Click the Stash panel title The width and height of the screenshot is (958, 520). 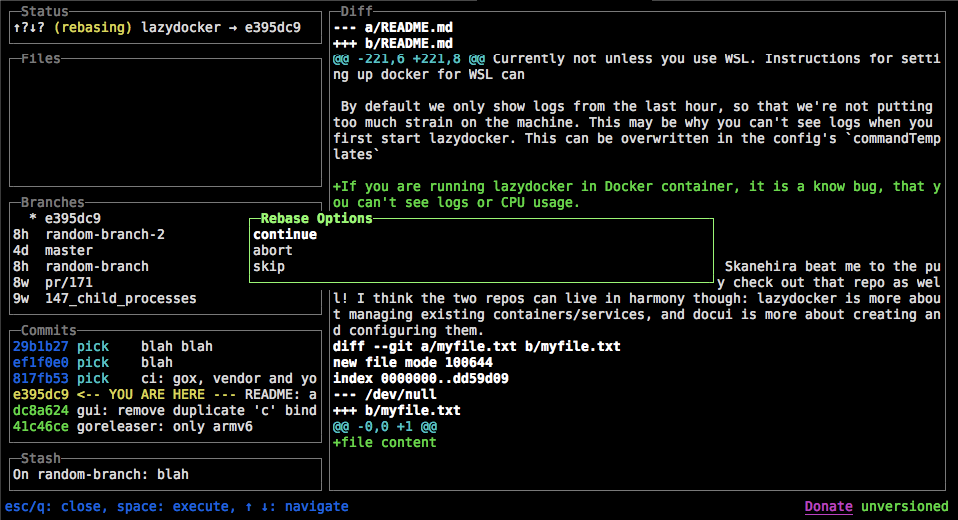pos(40,458)
